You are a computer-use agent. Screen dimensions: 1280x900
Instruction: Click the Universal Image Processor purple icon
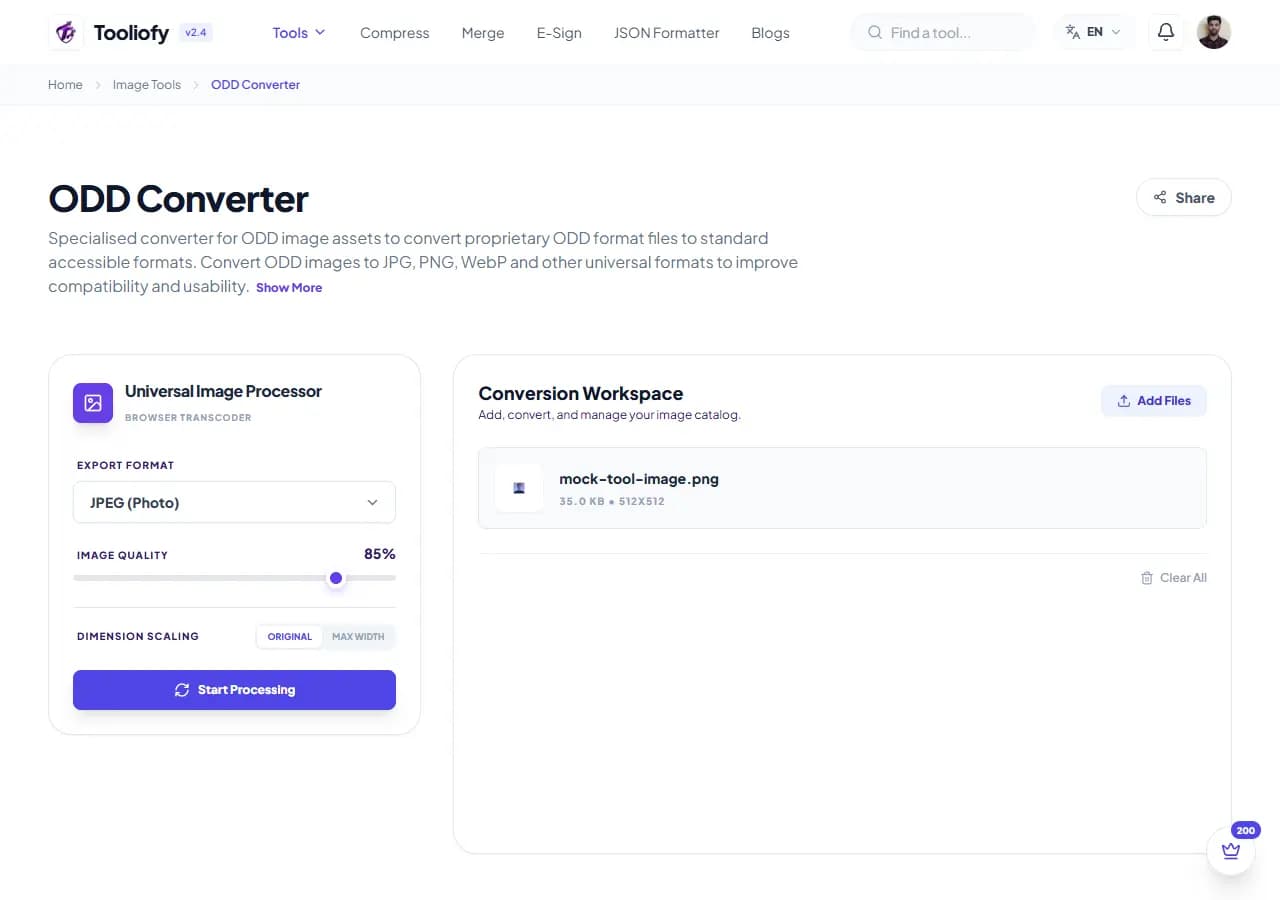coord(93,403)
